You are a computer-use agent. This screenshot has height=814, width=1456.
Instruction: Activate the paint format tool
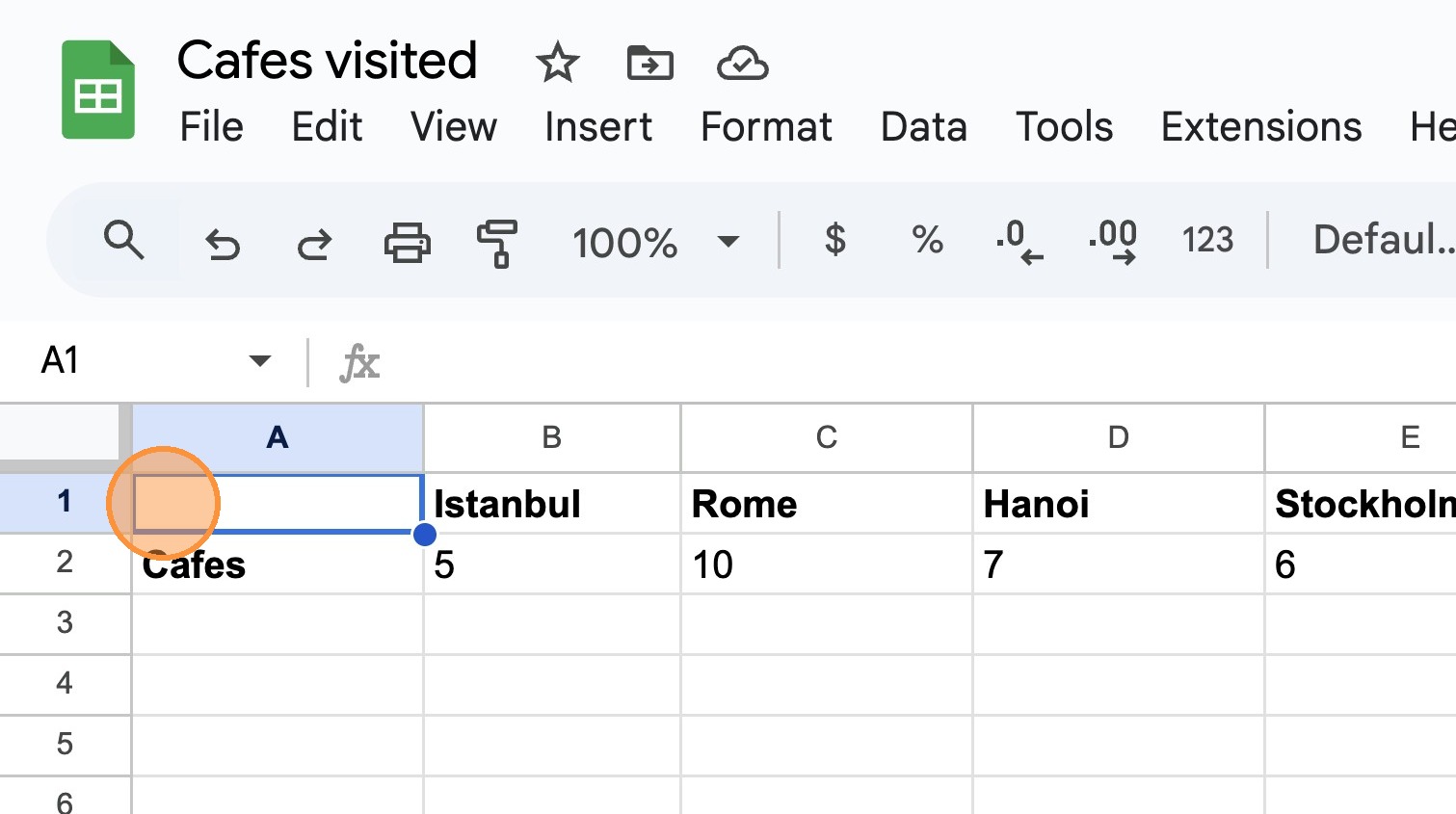tap(497, 242)
